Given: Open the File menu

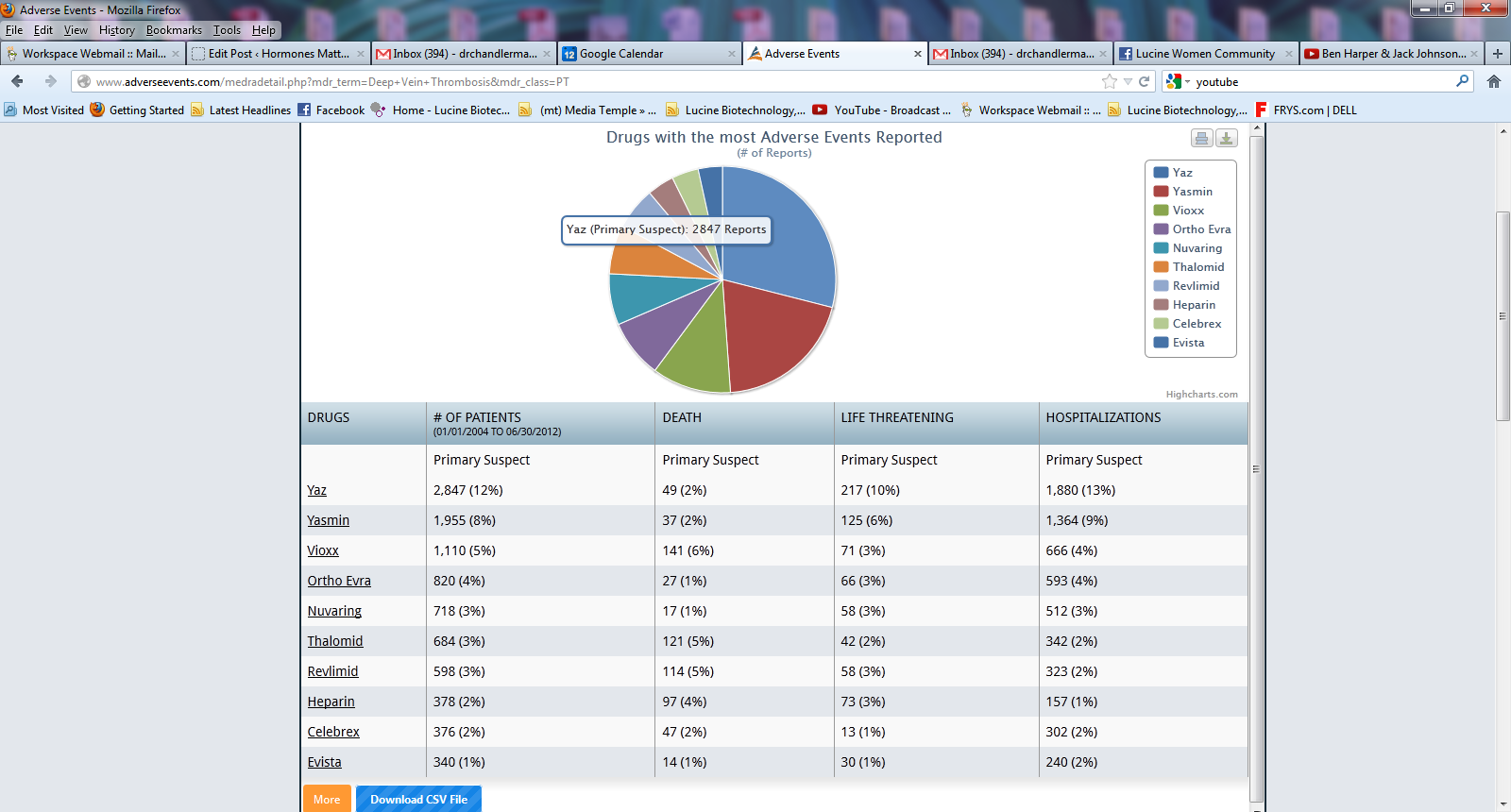Looking at the screenshot, I should pos(14,30).
